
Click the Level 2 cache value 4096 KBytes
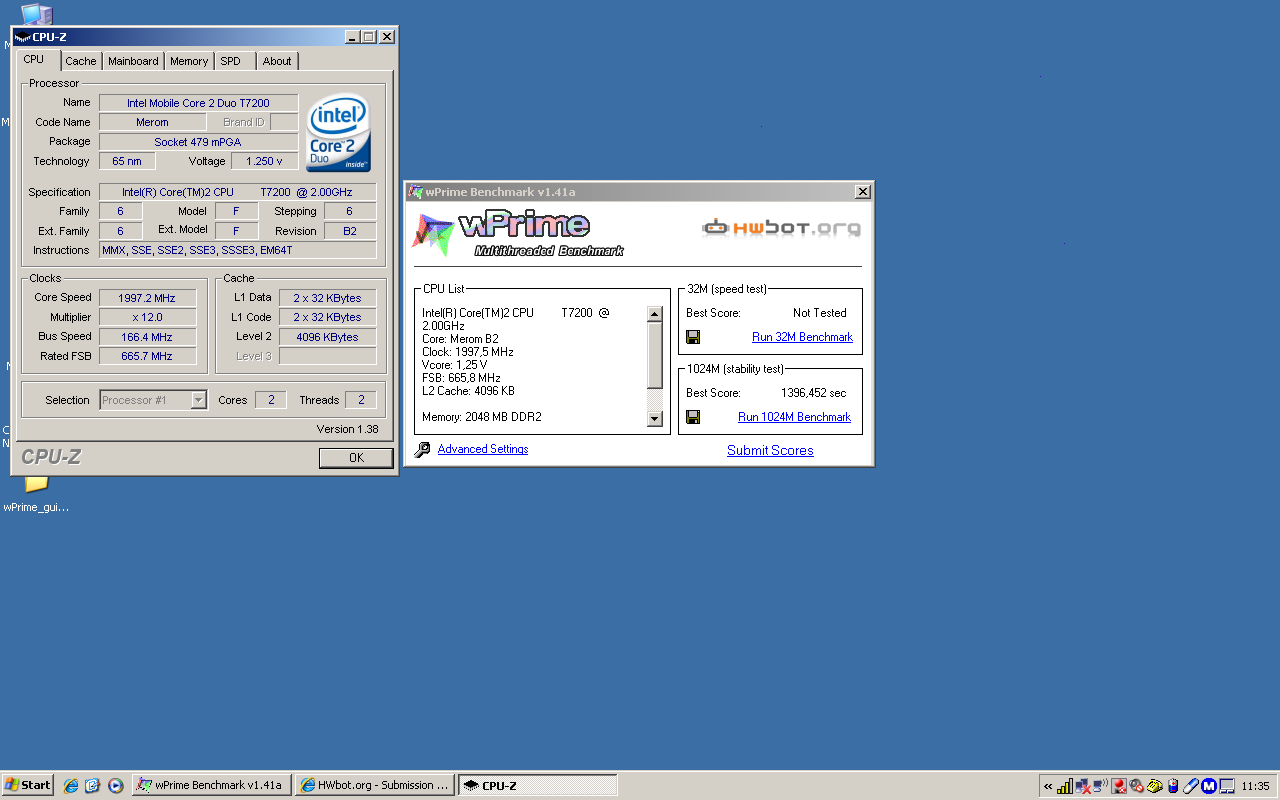pos(327,337)
